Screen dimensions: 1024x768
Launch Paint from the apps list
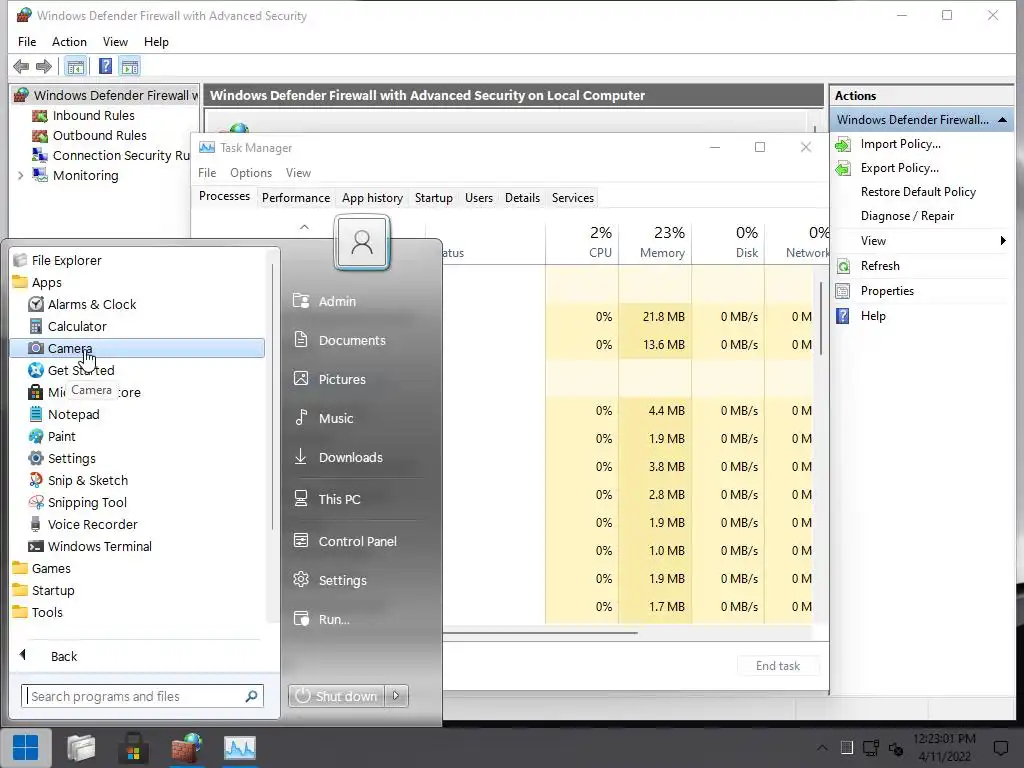(x=61, y=436)
